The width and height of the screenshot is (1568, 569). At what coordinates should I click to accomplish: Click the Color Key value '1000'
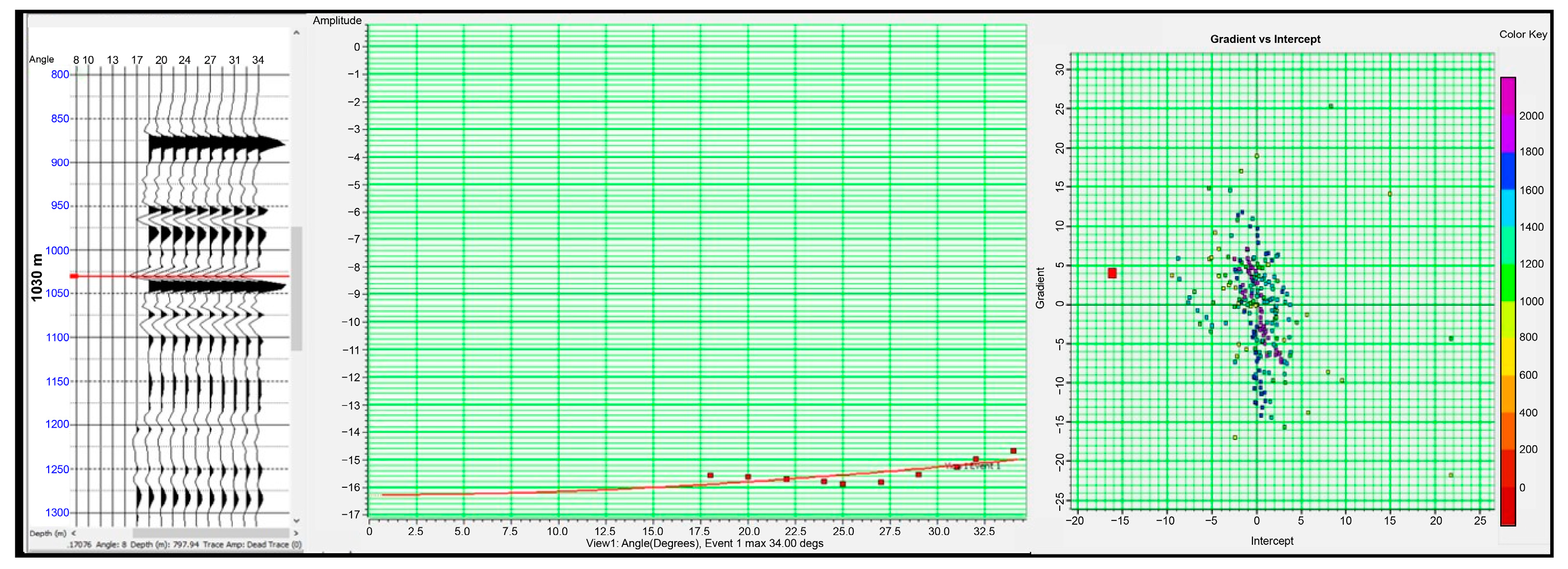click(1531, 301)
